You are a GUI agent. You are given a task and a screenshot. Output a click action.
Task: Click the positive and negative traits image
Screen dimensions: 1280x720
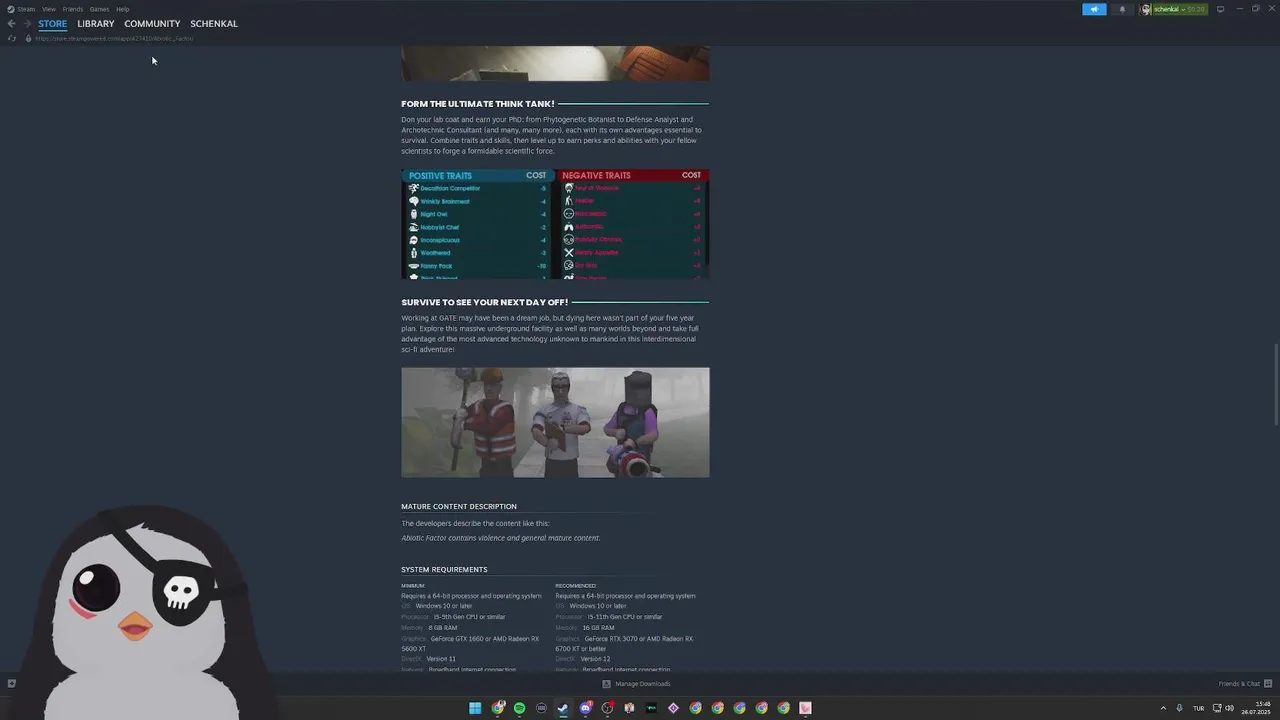(555, 224)
